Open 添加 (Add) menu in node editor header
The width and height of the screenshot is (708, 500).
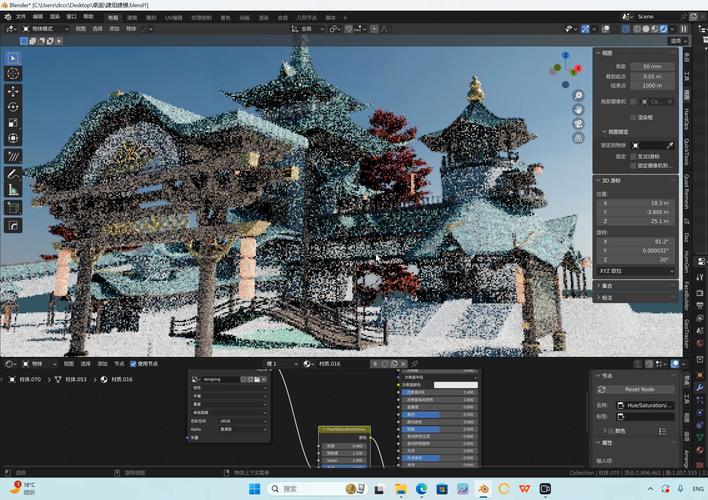(102, 364)
